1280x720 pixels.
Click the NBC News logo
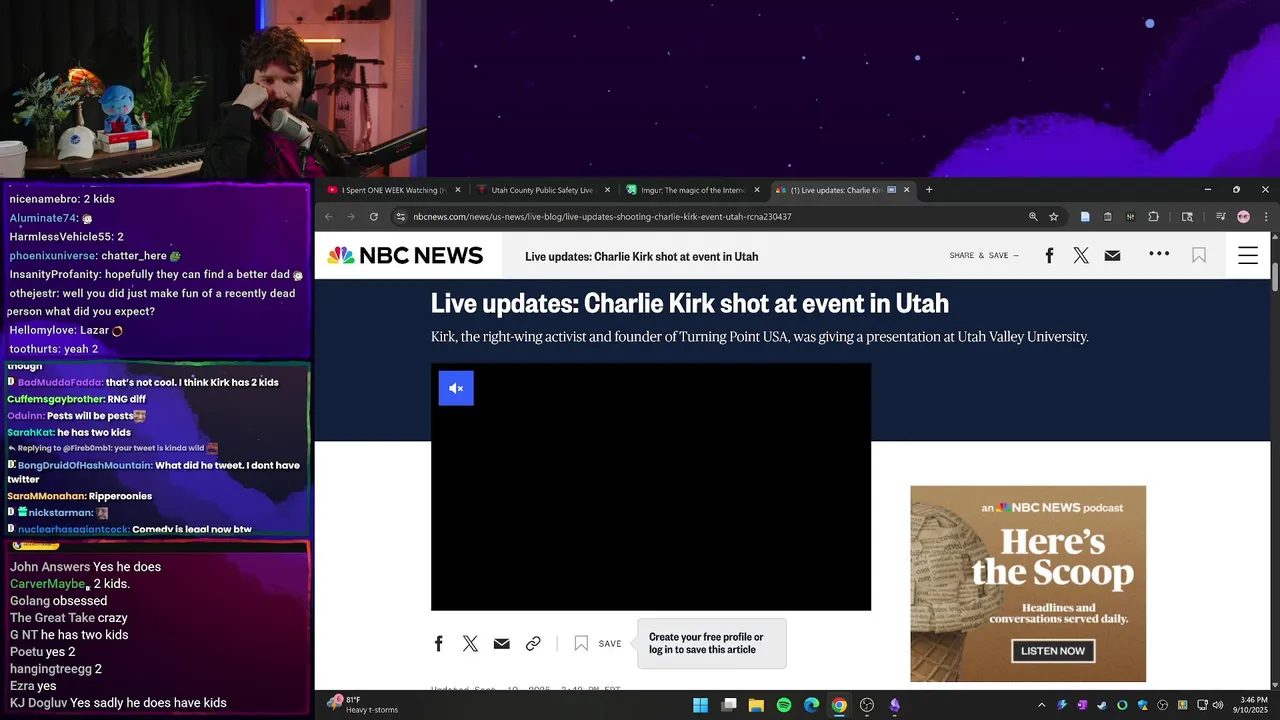point(405,256)
